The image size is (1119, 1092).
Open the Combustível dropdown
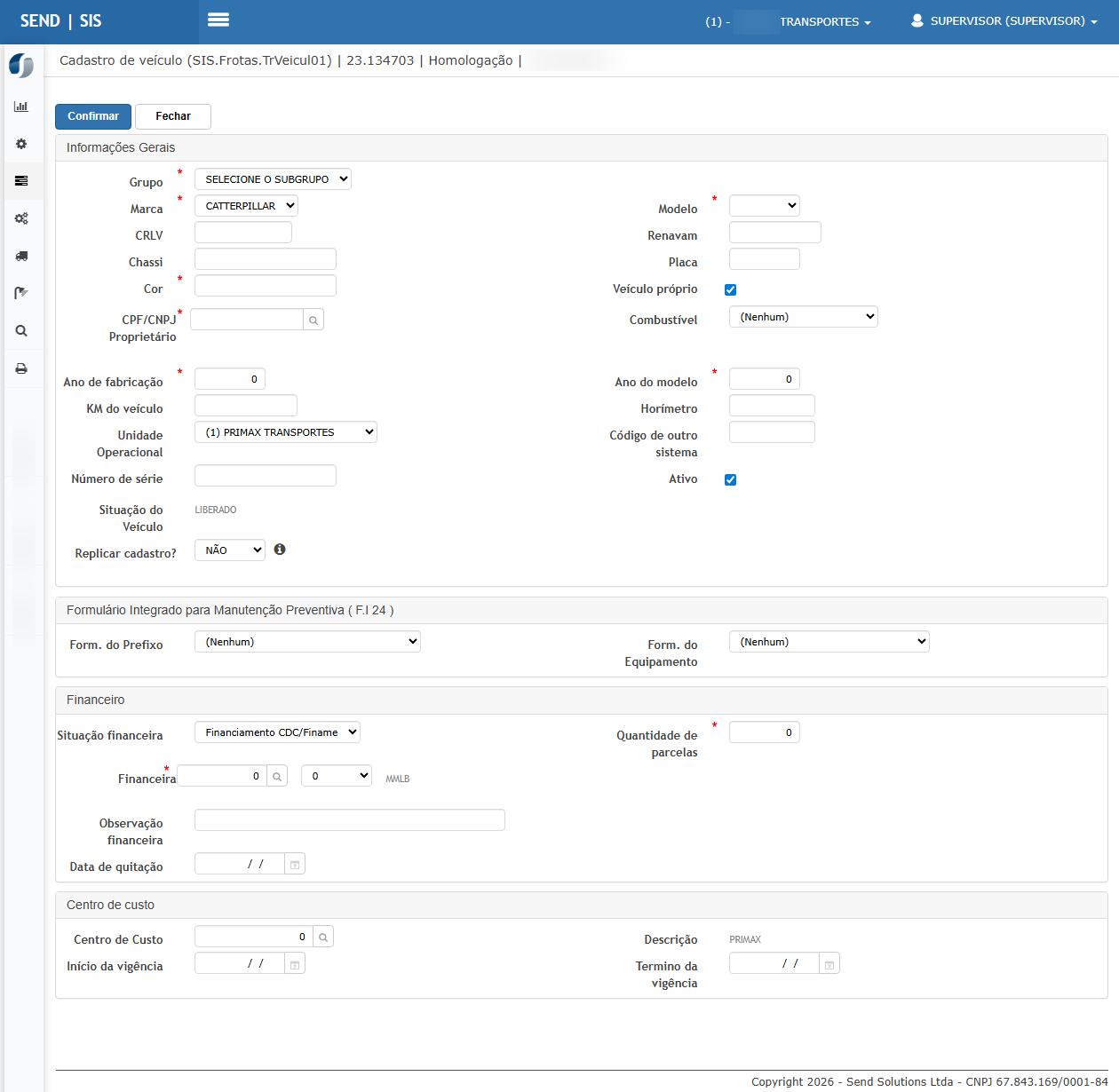point(803,317)
